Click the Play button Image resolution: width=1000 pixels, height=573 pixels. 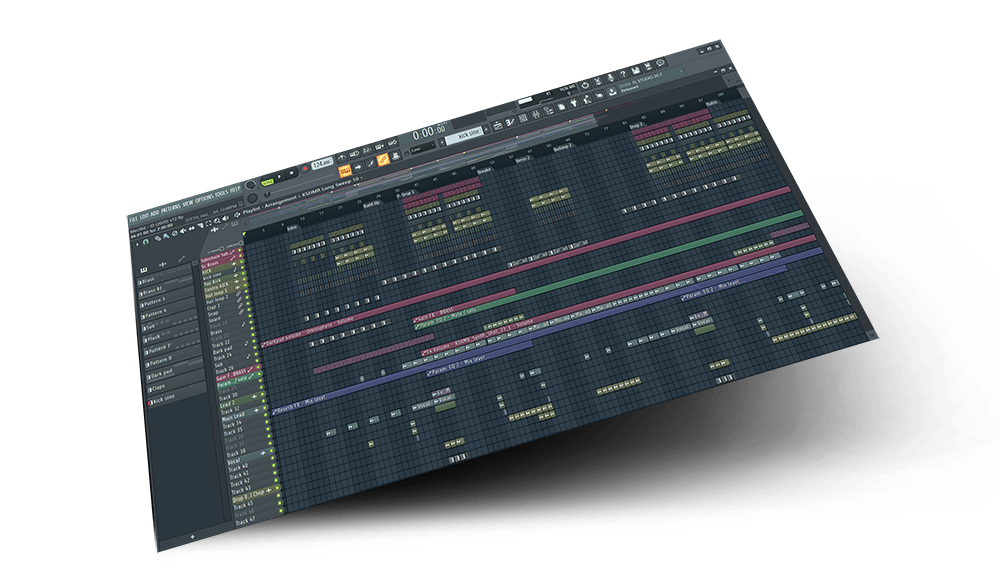[279, 176]
